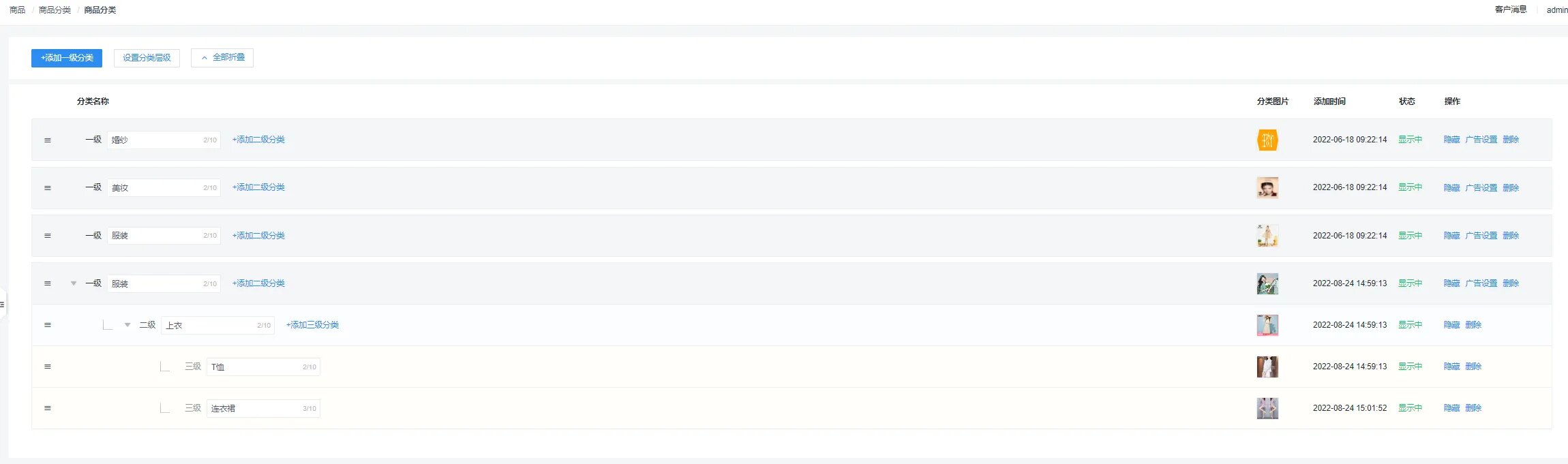Click the T恤 name input field
The width and height of the screenshot is (1568, 464).
click(263, 367)
